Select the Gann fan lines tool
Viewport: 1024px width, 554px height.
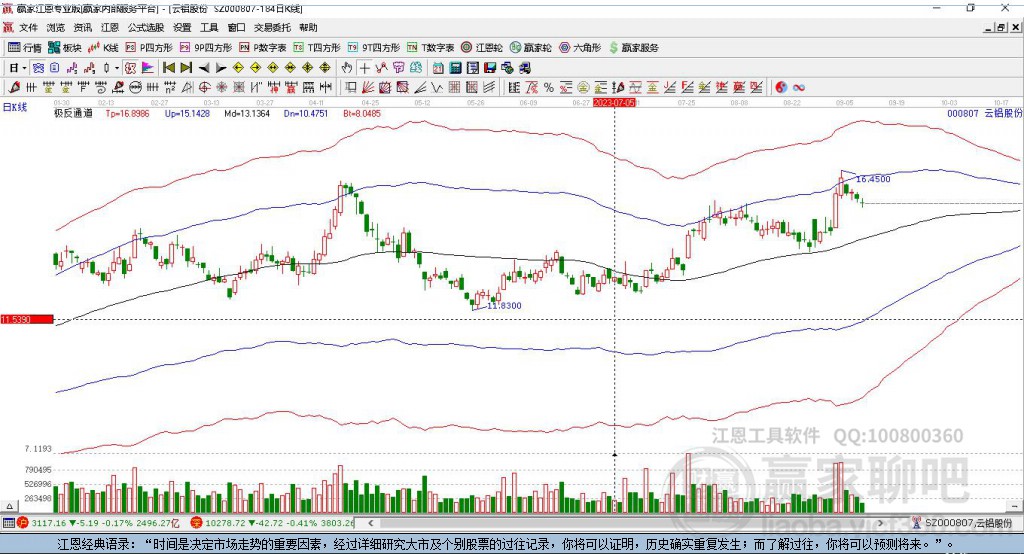click(368, 88)
